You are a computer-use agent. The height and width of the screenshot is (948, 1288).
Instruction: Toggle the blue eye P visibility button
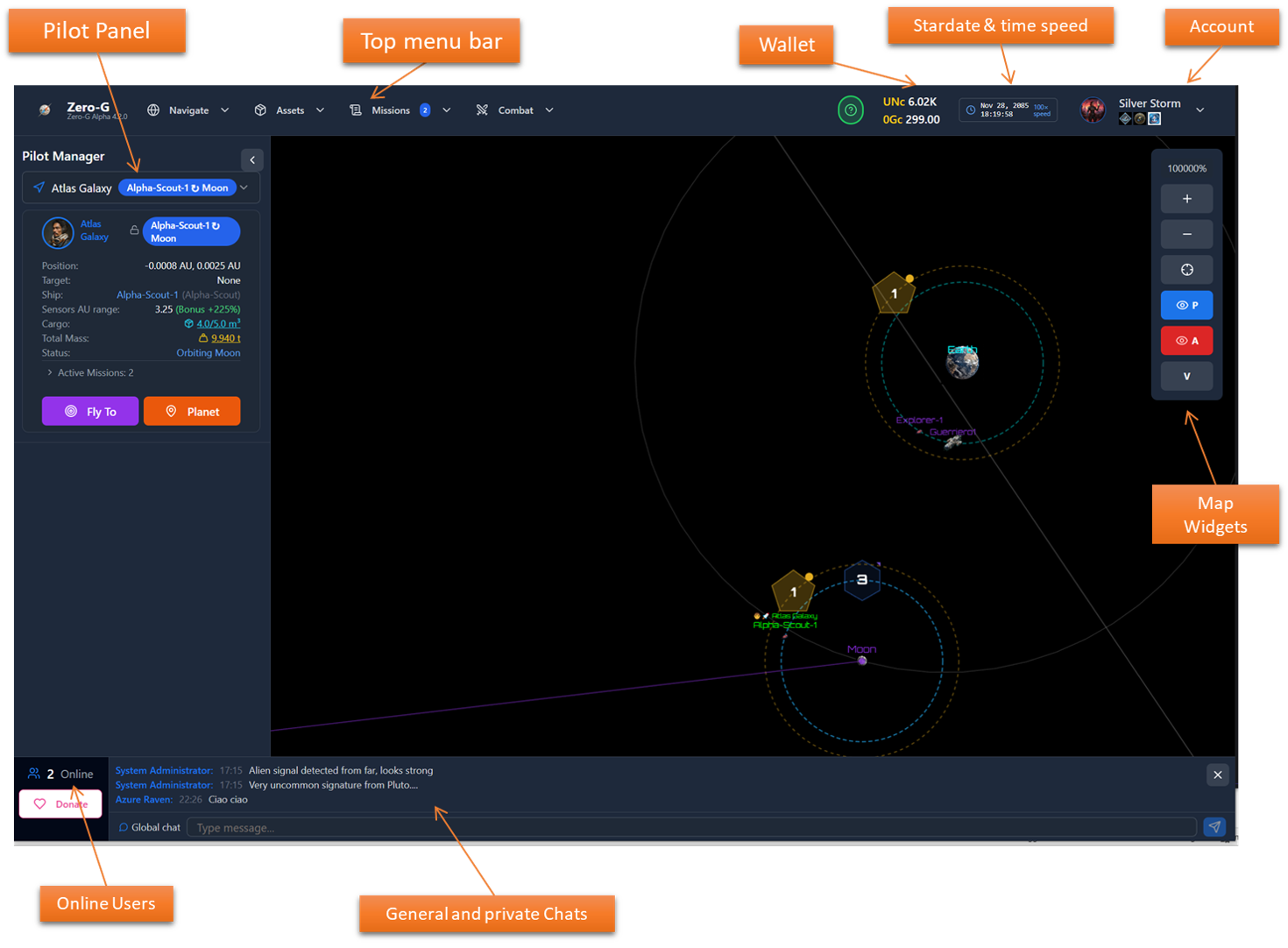click(x=1186, y=305)
